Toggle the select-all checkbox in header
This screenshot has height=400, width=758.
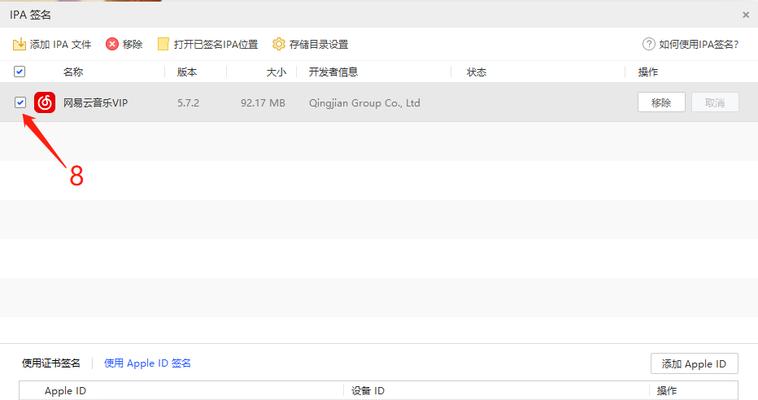click(19, 72)
